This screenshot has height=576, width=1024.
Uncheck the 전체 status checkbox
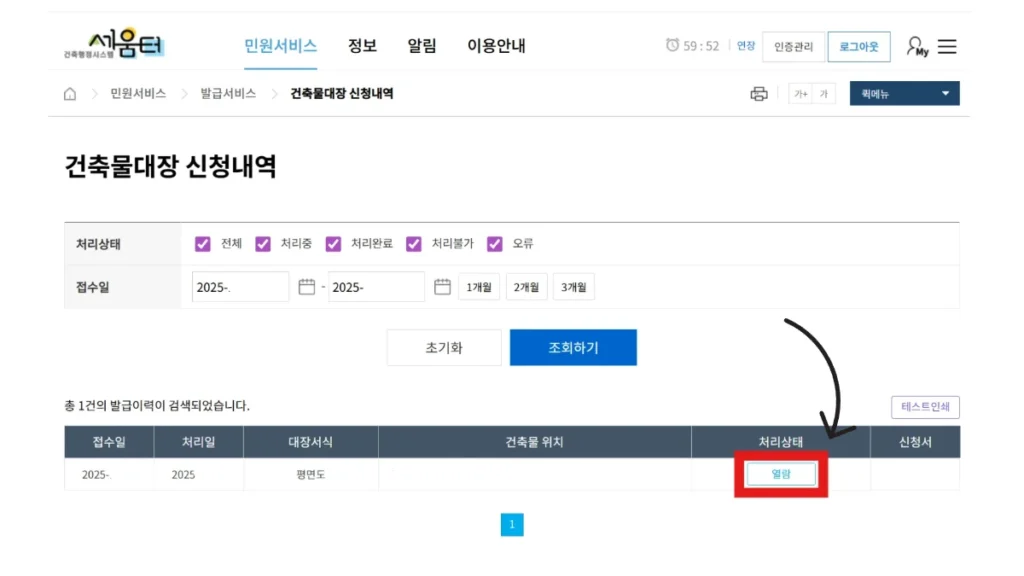203,243
